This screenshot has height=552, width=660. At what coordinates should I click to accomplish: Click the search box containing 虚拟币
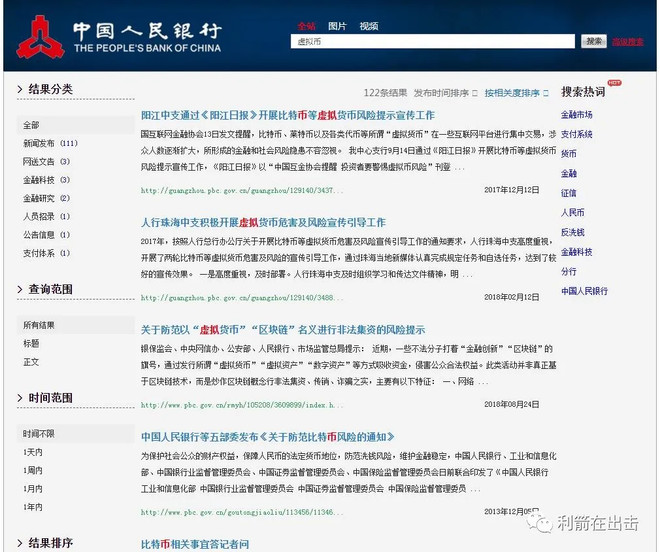pos(432,41)
